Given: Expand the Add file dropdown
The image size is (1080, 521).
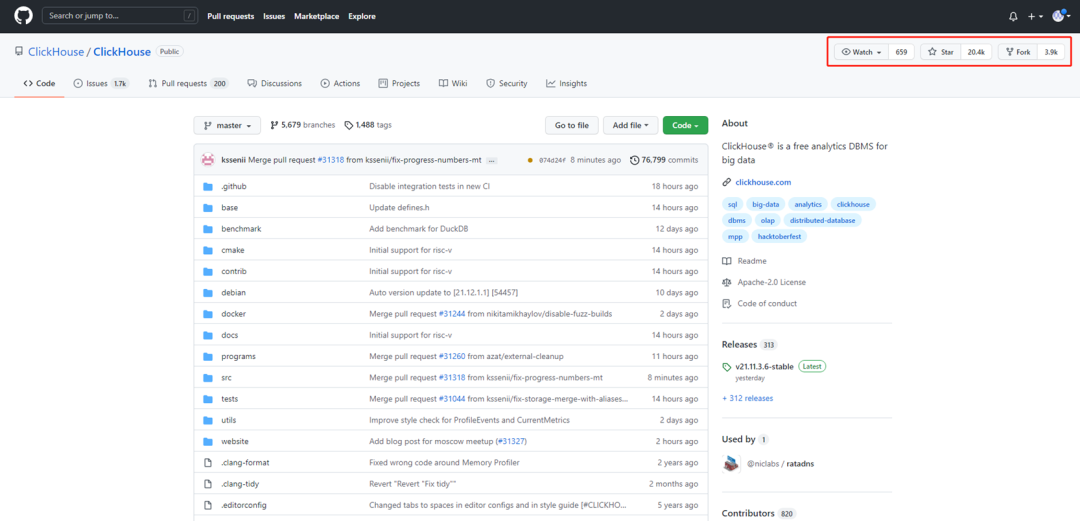Looking at the screenshot, I should [630, 125].
